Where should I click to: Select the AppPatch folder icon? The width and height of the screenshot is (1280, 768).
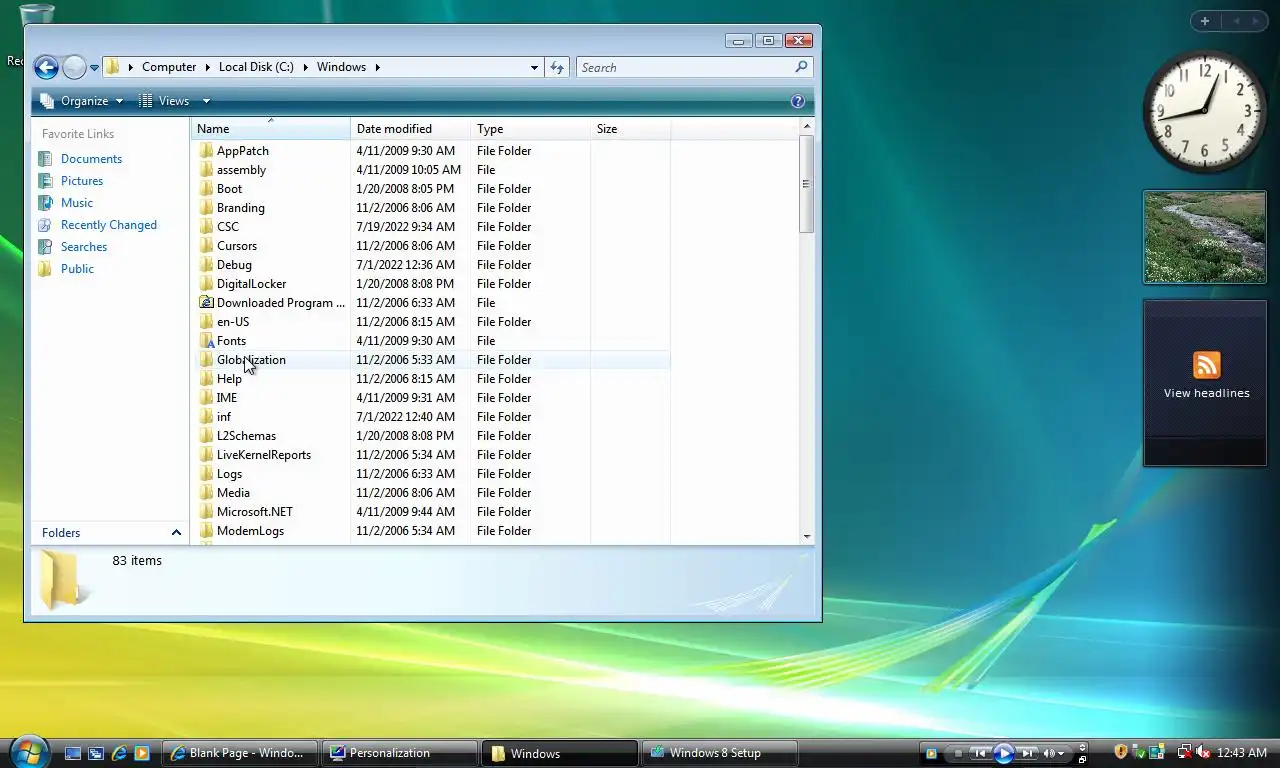coord(206,151)
